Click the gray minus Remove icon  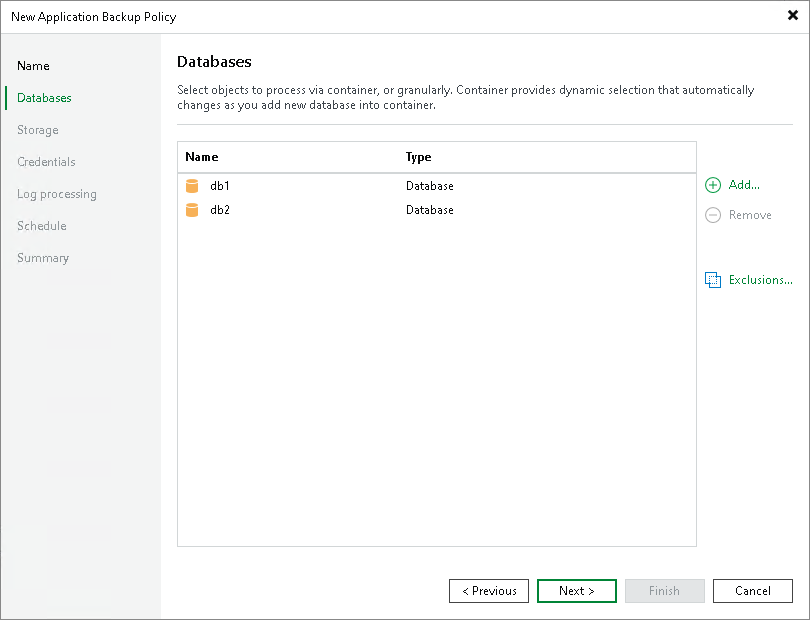click(x=712, y=215)
